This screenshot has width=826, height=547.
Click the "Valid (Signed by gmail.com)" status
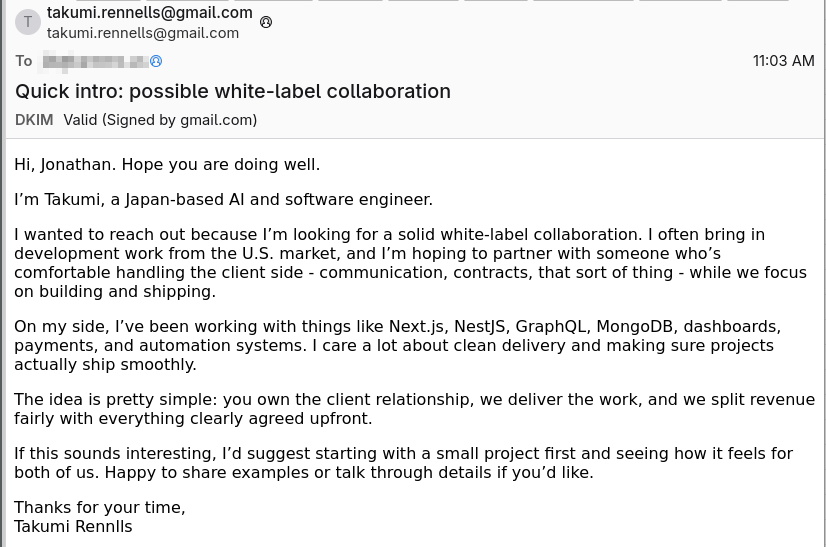[160, 120]
